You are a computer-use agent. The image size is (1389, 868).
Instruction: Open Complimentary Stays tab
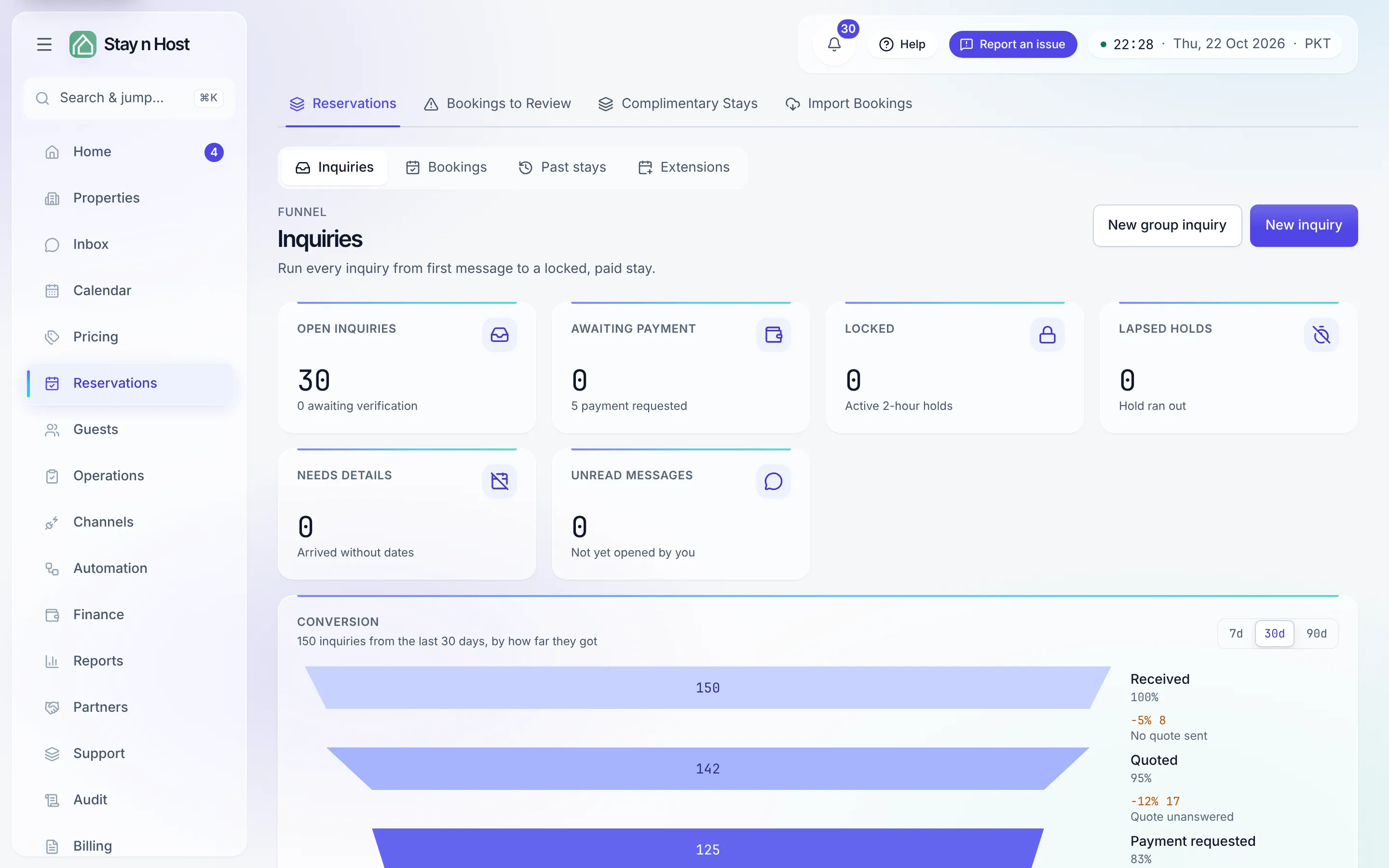click(678, 104)
